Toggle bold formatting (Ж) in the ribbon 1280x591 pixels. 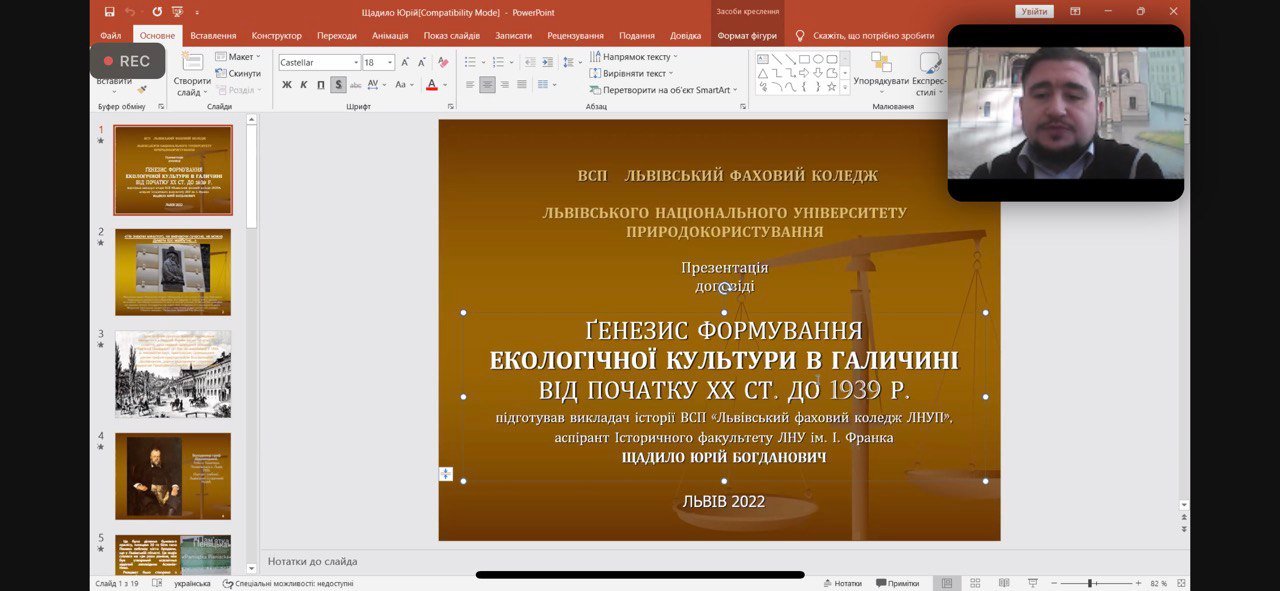tap(287, 85)
